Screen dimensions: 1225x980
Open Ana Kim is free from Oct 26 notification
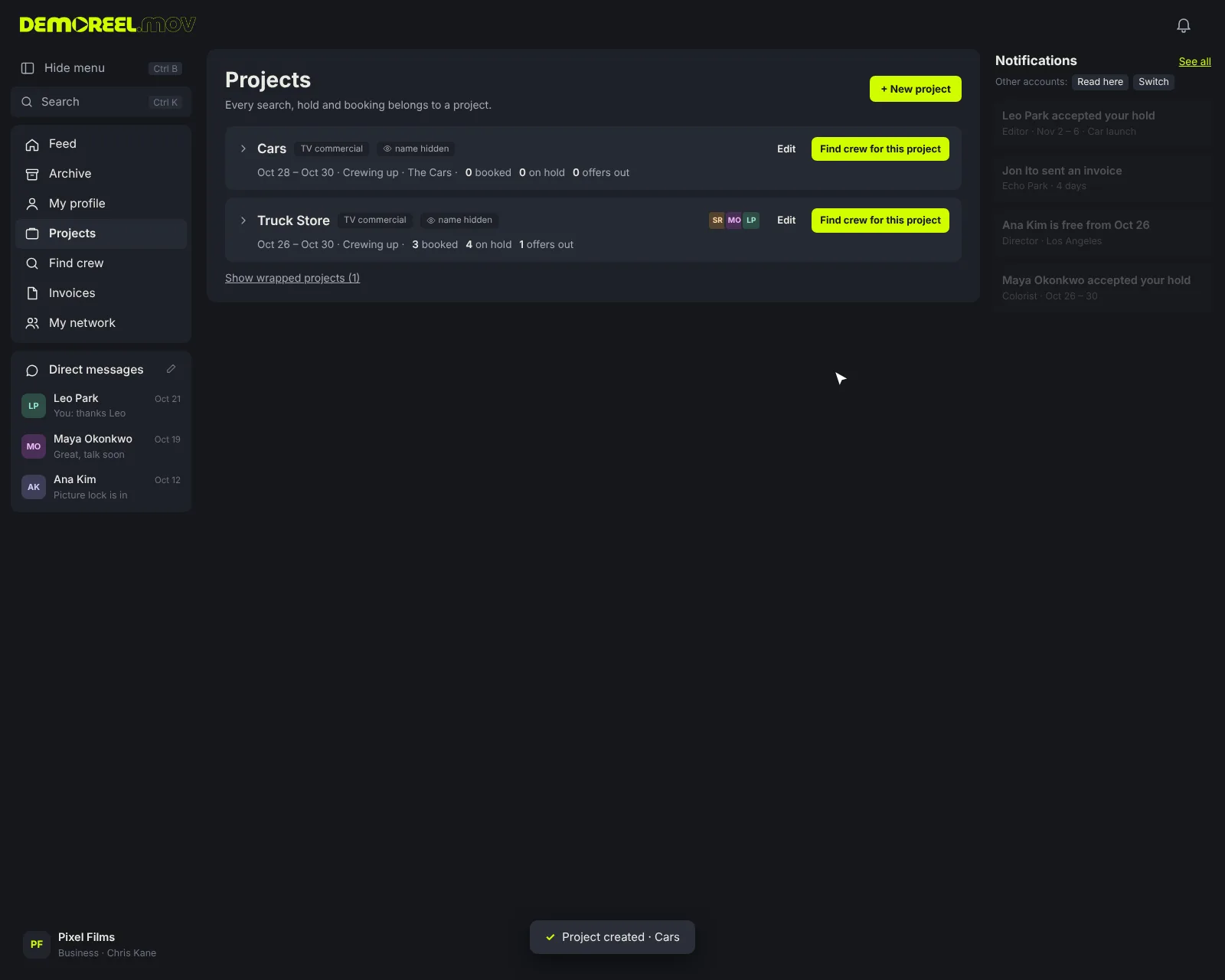[x=1103, y=233]
